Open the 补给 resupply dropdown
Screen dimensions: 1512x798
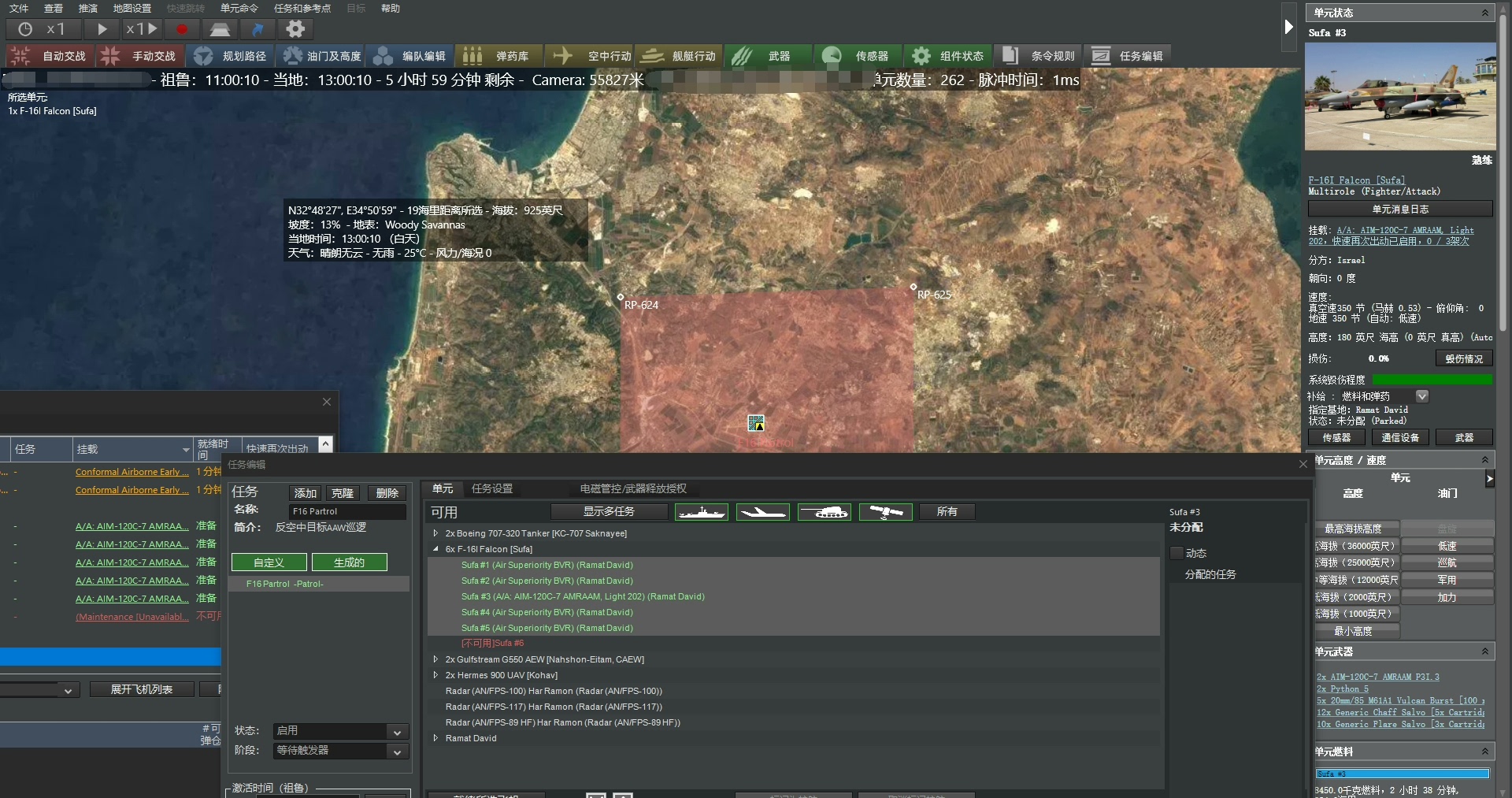click(1422, 396)
